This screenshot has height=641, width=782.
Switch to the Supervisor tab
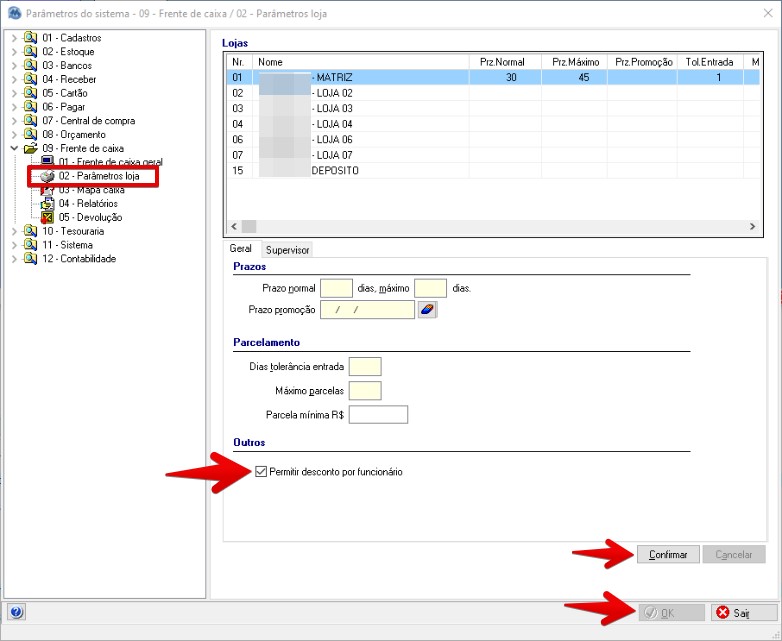pos(287,250)
